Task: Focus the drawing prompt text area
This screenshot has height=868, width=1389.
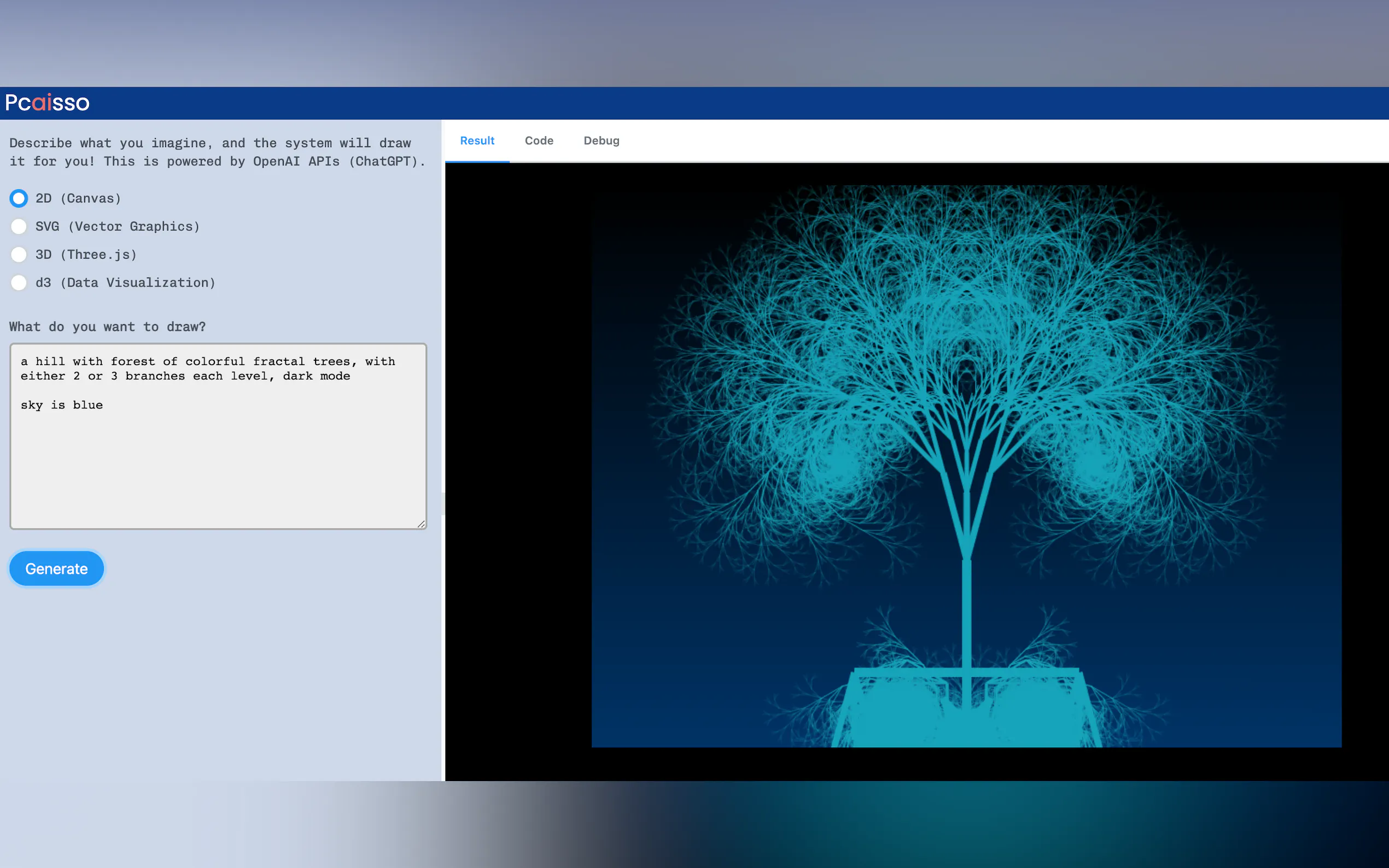Action: [218, 459]
